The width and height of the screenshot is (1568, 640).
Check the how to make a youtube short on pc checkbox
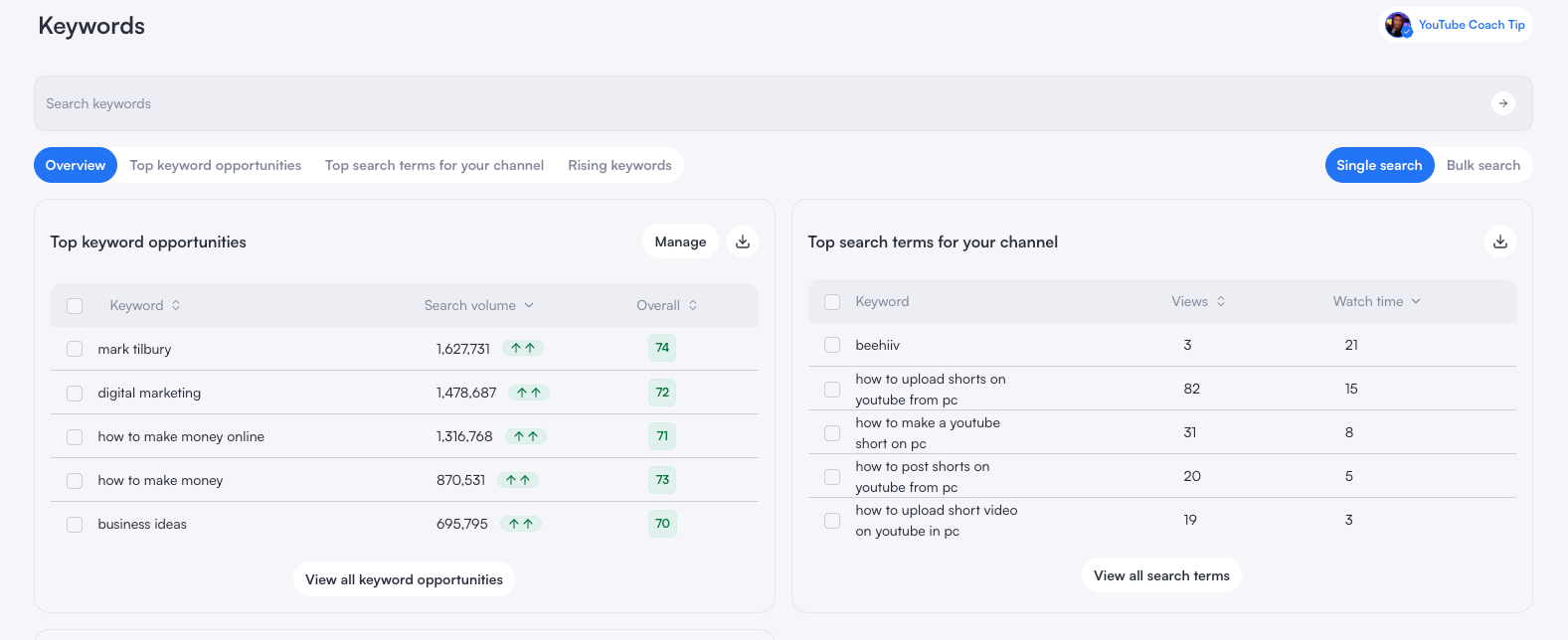[832, 433]
